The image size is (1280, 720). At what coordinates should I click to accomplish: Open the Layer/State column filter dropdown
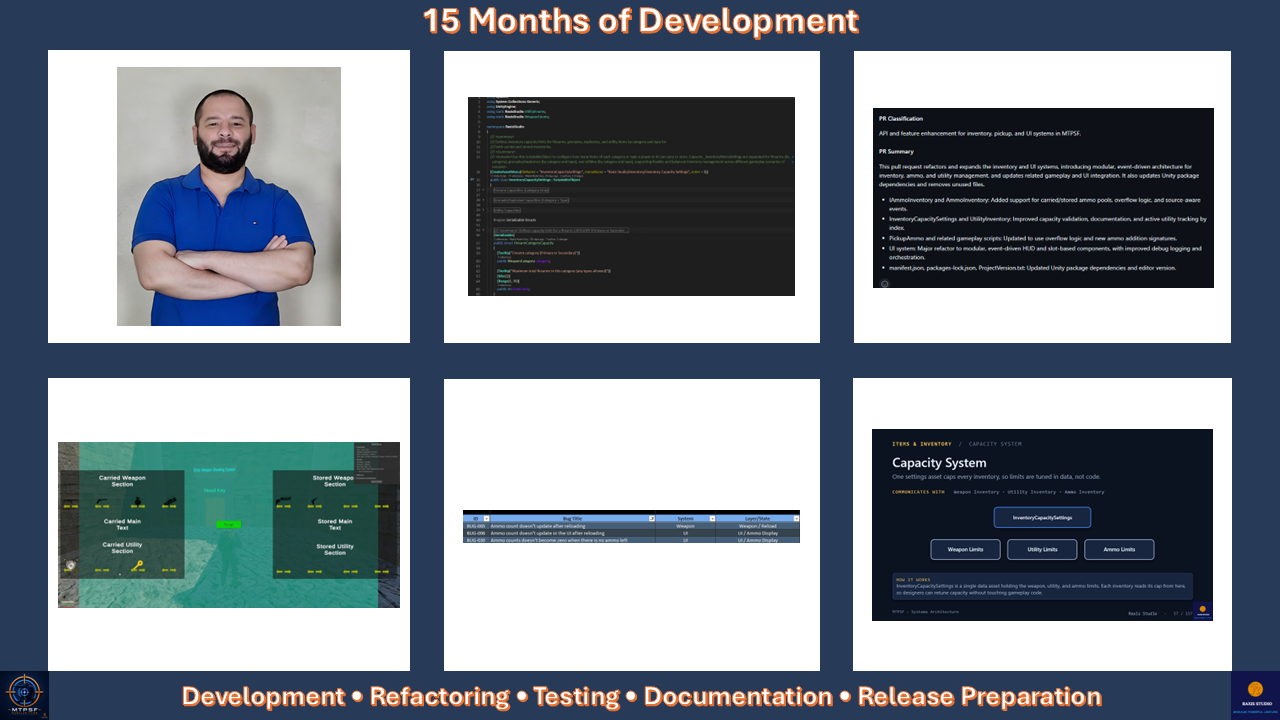tap(796, 519)
